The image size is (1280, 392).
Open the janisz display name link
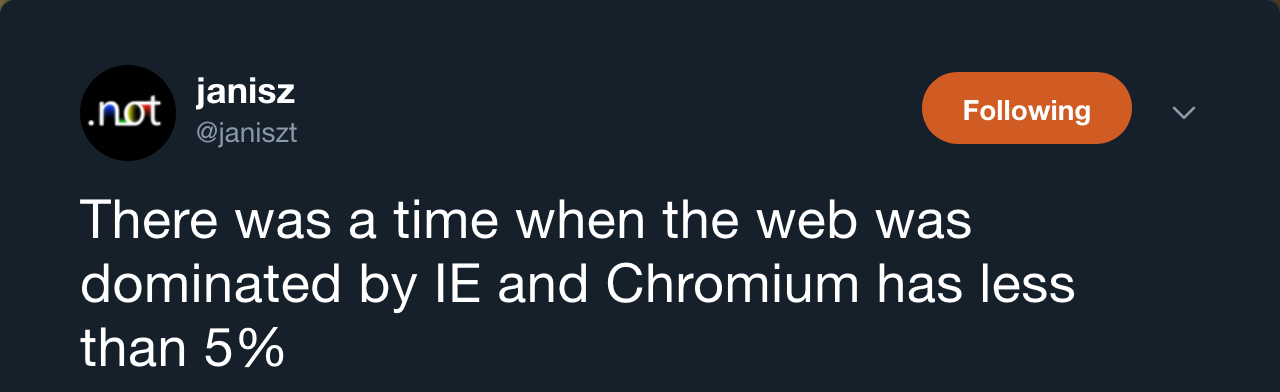(245, 93)
